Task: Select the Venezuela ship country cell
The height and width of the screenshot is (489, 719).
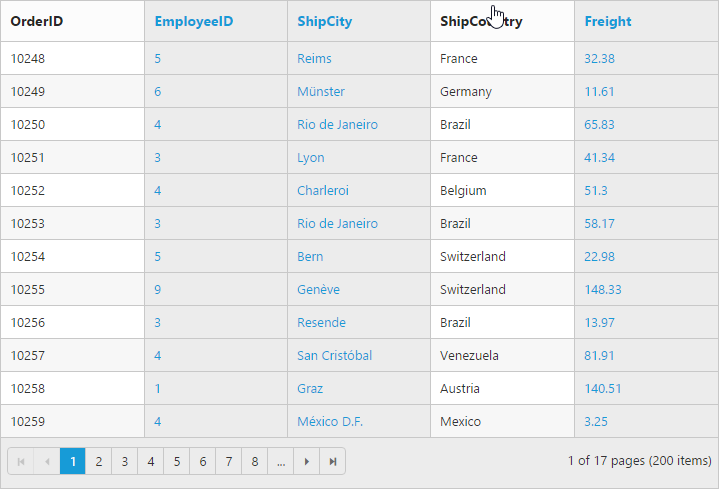Action: pos(469,355)
